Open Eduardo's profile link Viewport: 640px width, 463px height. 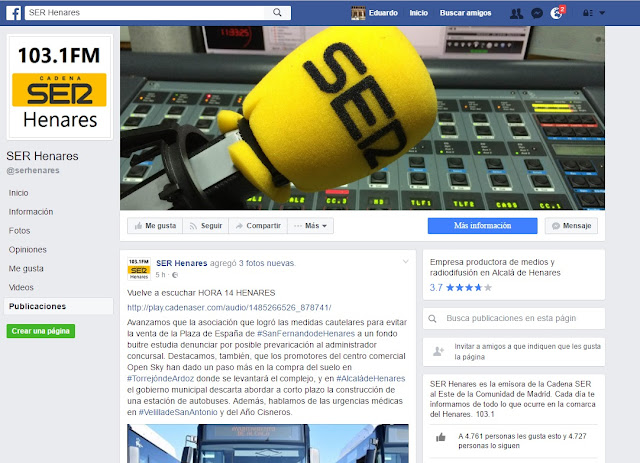click(383, 13)
